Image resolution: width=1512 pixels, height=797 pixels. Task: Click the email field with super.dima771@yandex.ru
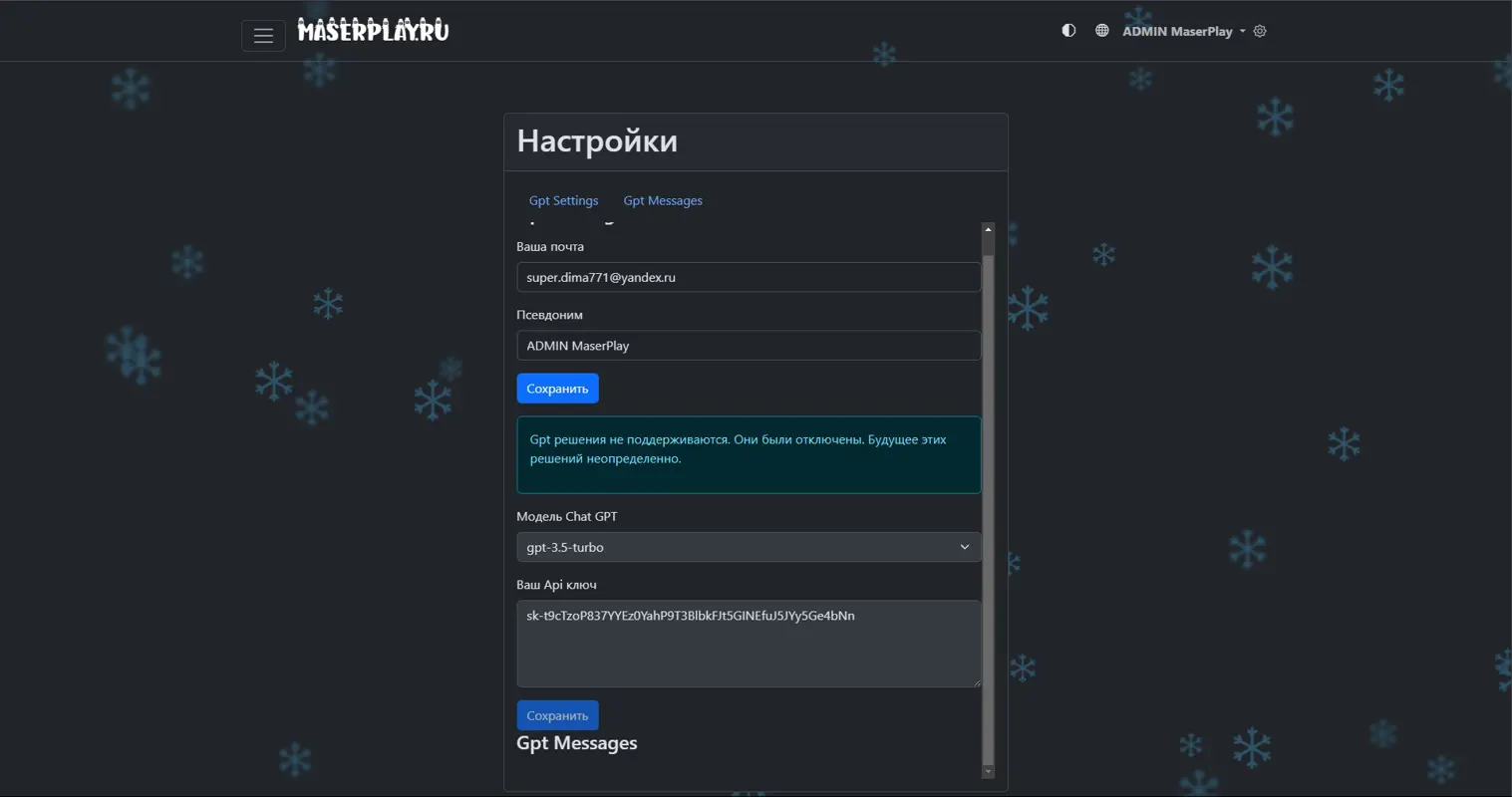point(749,277)
